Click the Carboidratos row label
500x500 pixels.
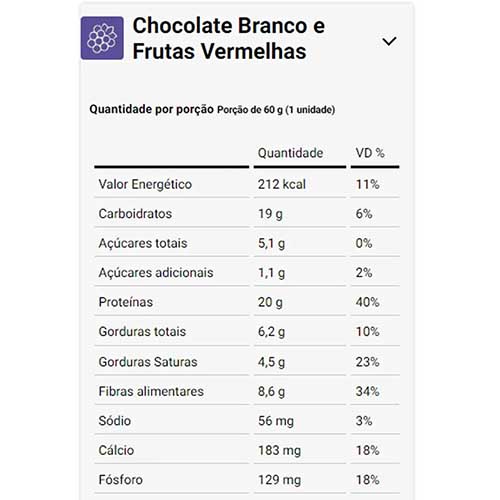135,214
